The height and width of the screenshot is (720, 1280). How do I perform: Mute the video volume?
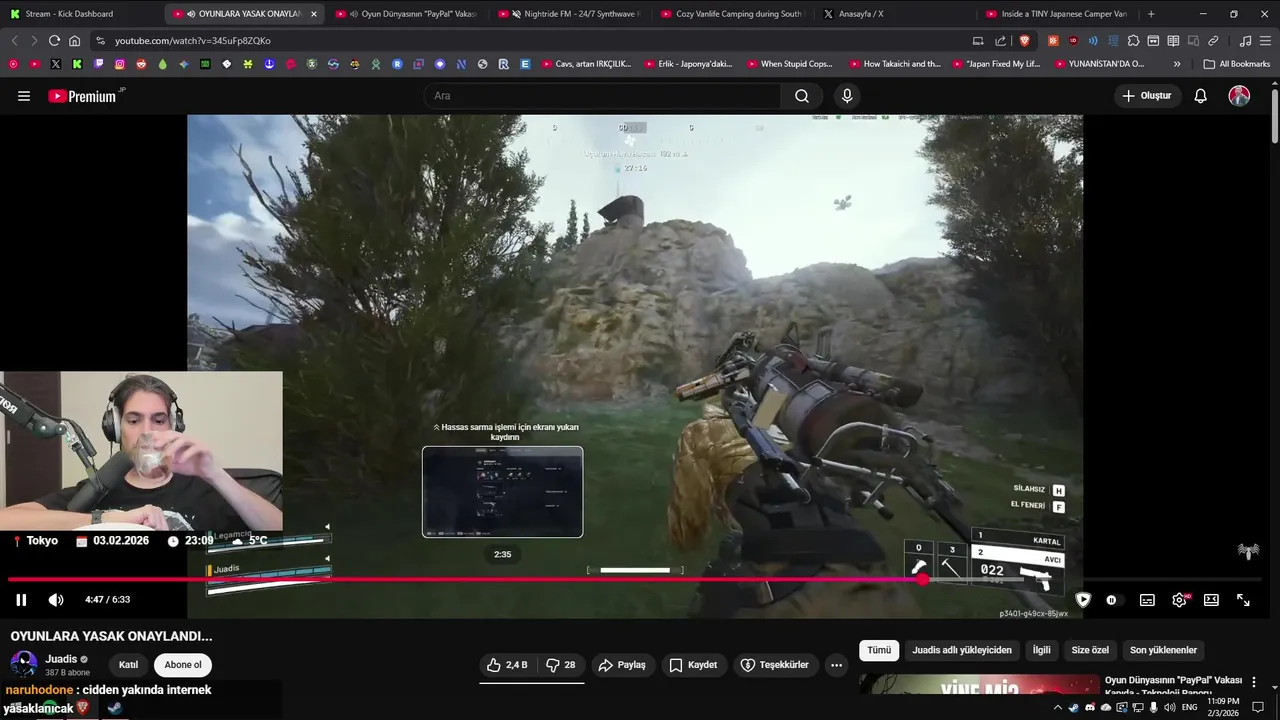click(x=56, y=600)
